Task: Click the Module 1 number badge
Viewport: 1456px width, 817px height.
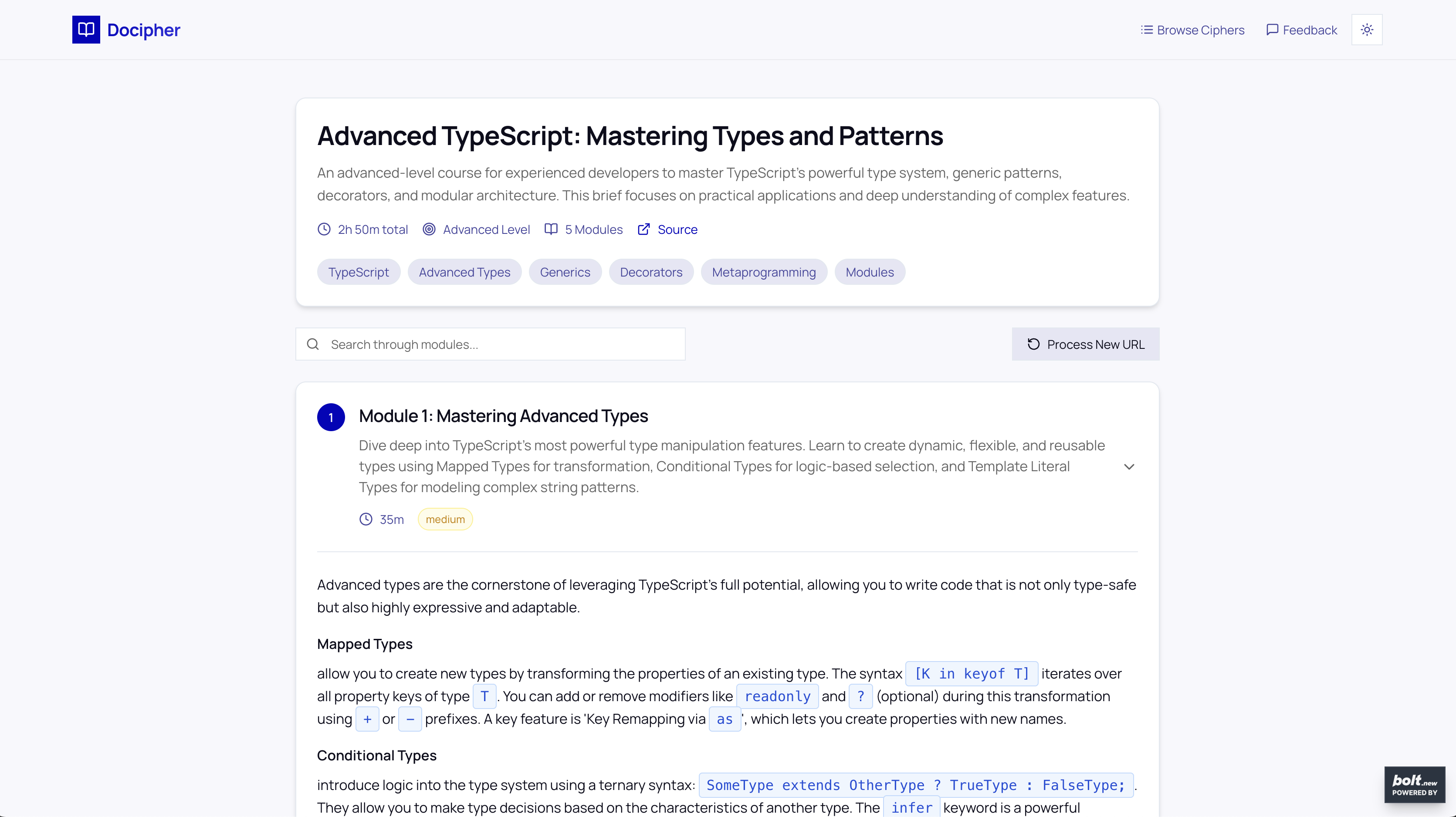Action: [x=331, y=418]
